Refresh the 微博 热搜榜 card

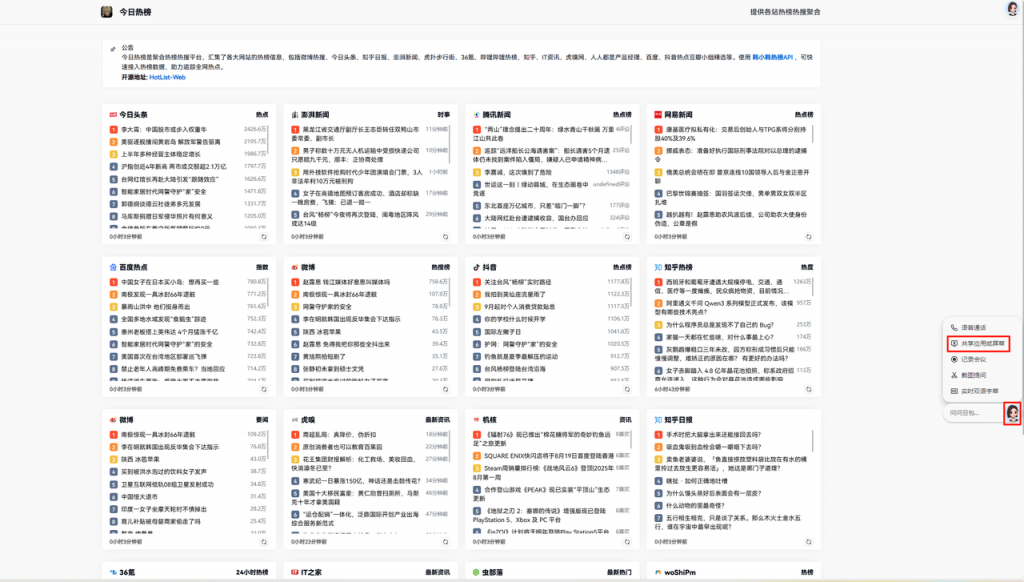coord(445,389)
